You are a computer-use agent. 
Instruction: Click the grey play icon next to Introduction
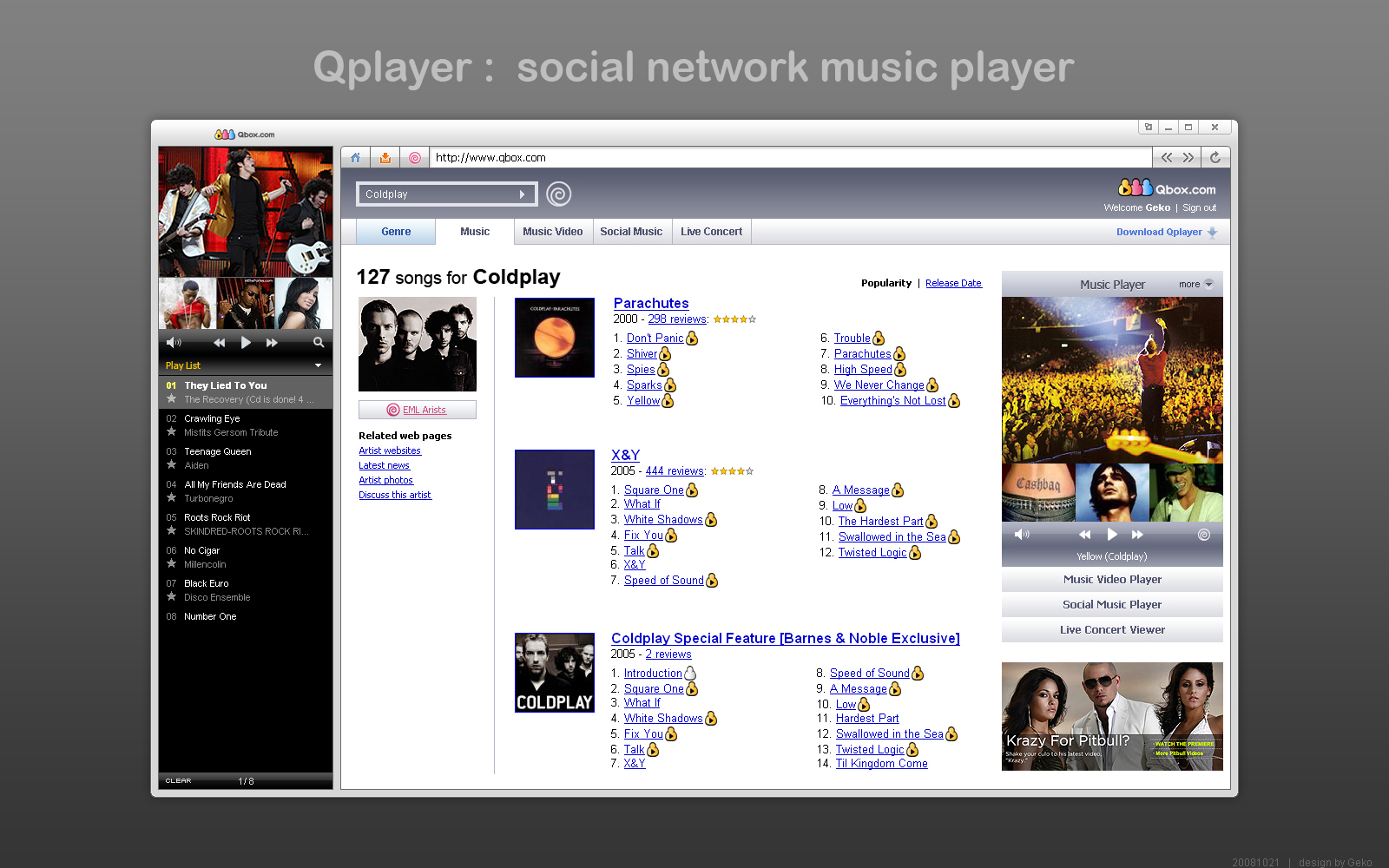(690, 674)
